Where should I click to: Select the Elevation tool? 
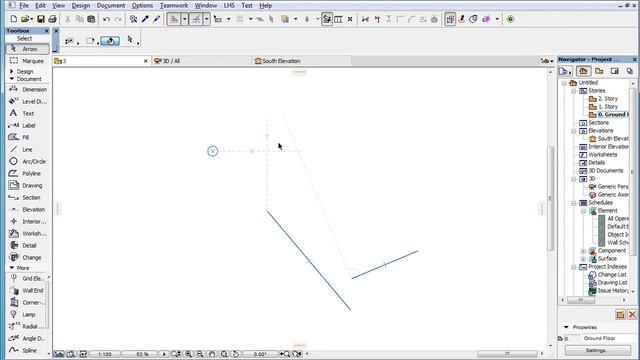(27, 209)
